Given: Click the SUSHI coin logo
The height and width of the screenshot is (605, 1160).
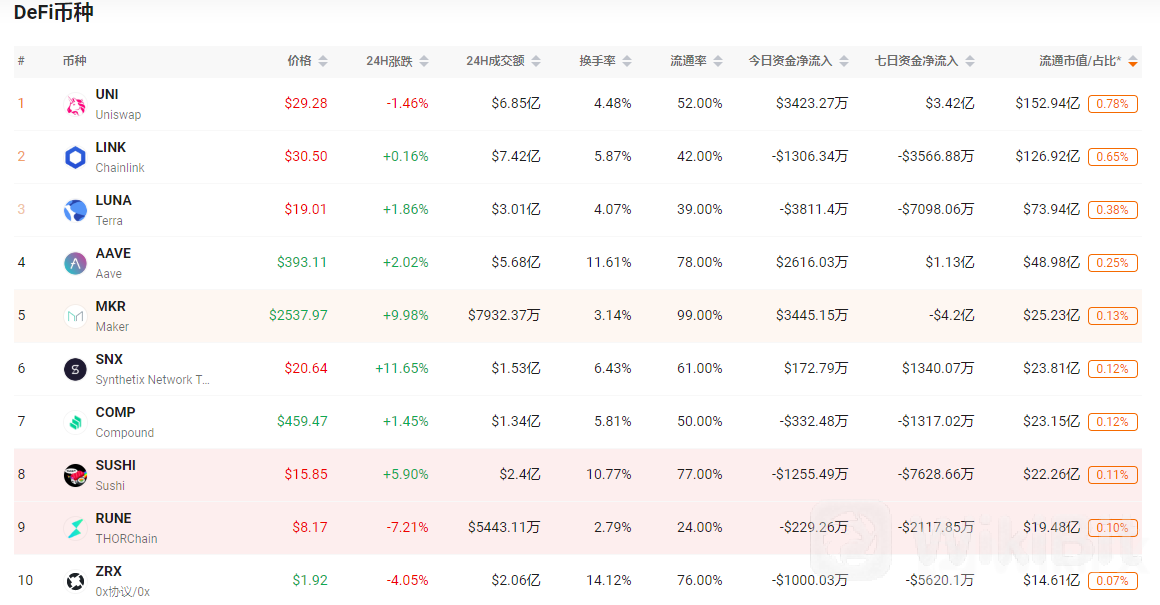Looking at the screenshot, I should [x=75, y=476].
